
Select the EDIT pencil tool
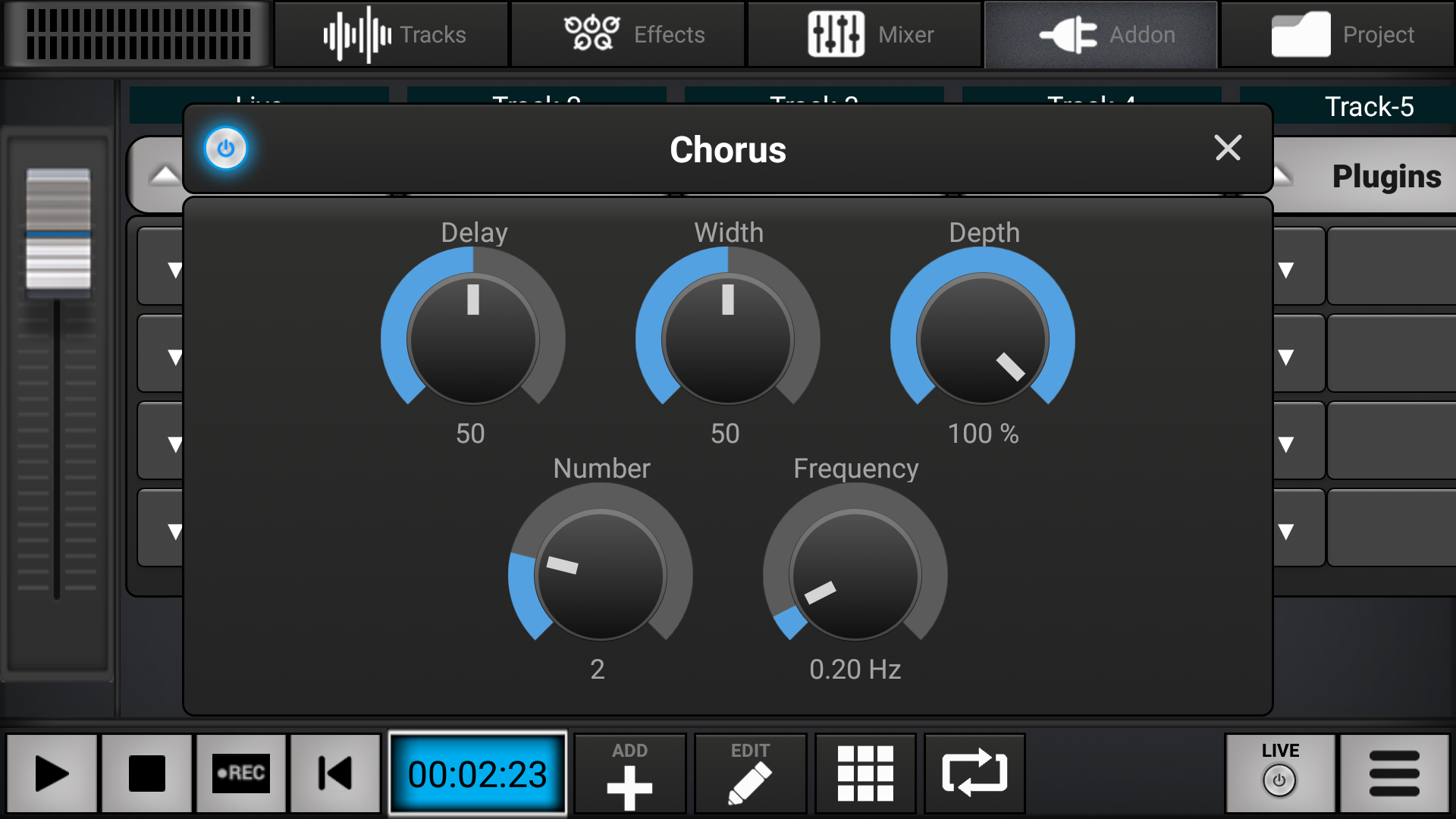tap(749, 773)
